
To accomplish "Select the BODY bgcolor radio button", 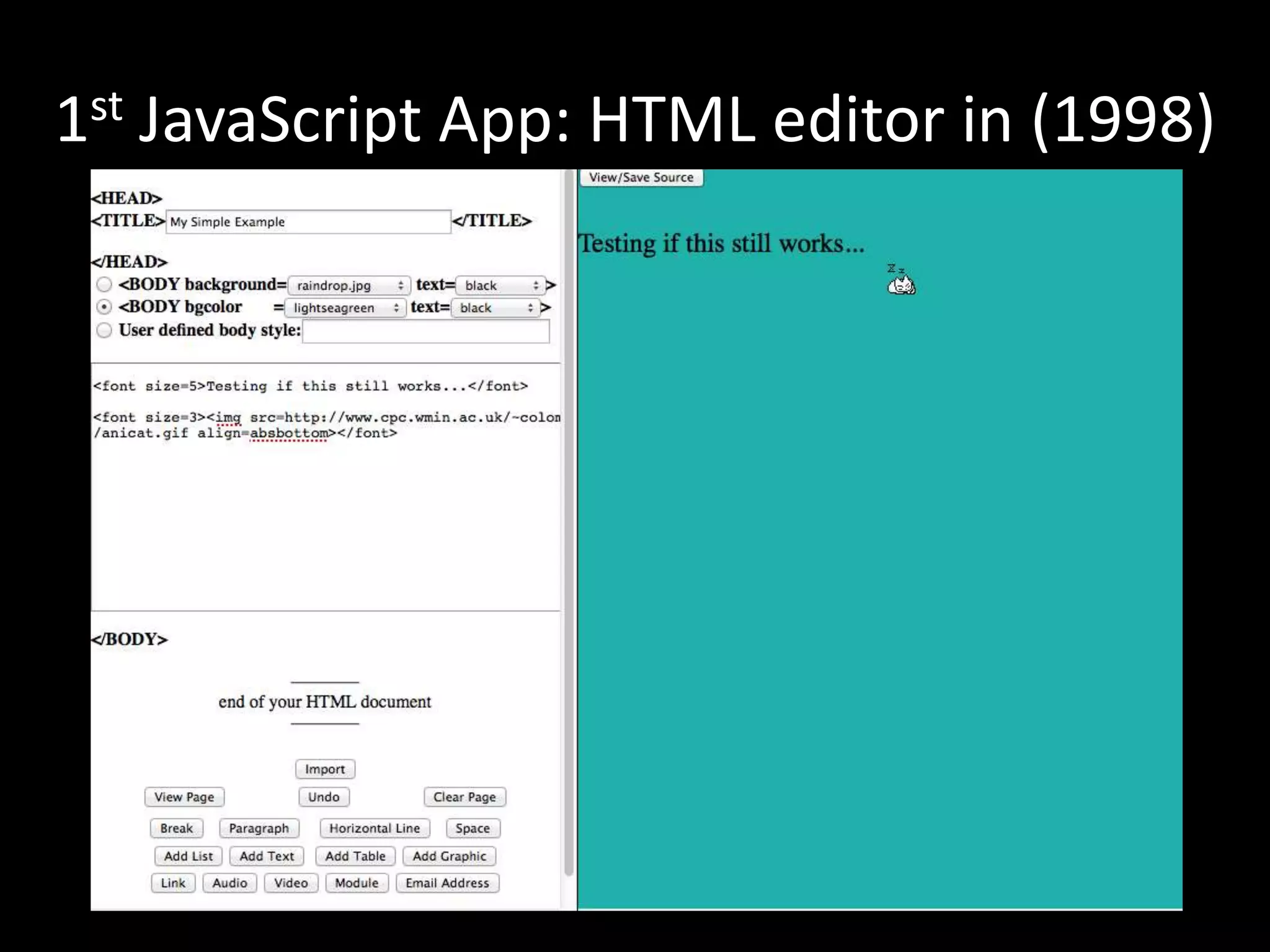I will [x=104, y=307].
